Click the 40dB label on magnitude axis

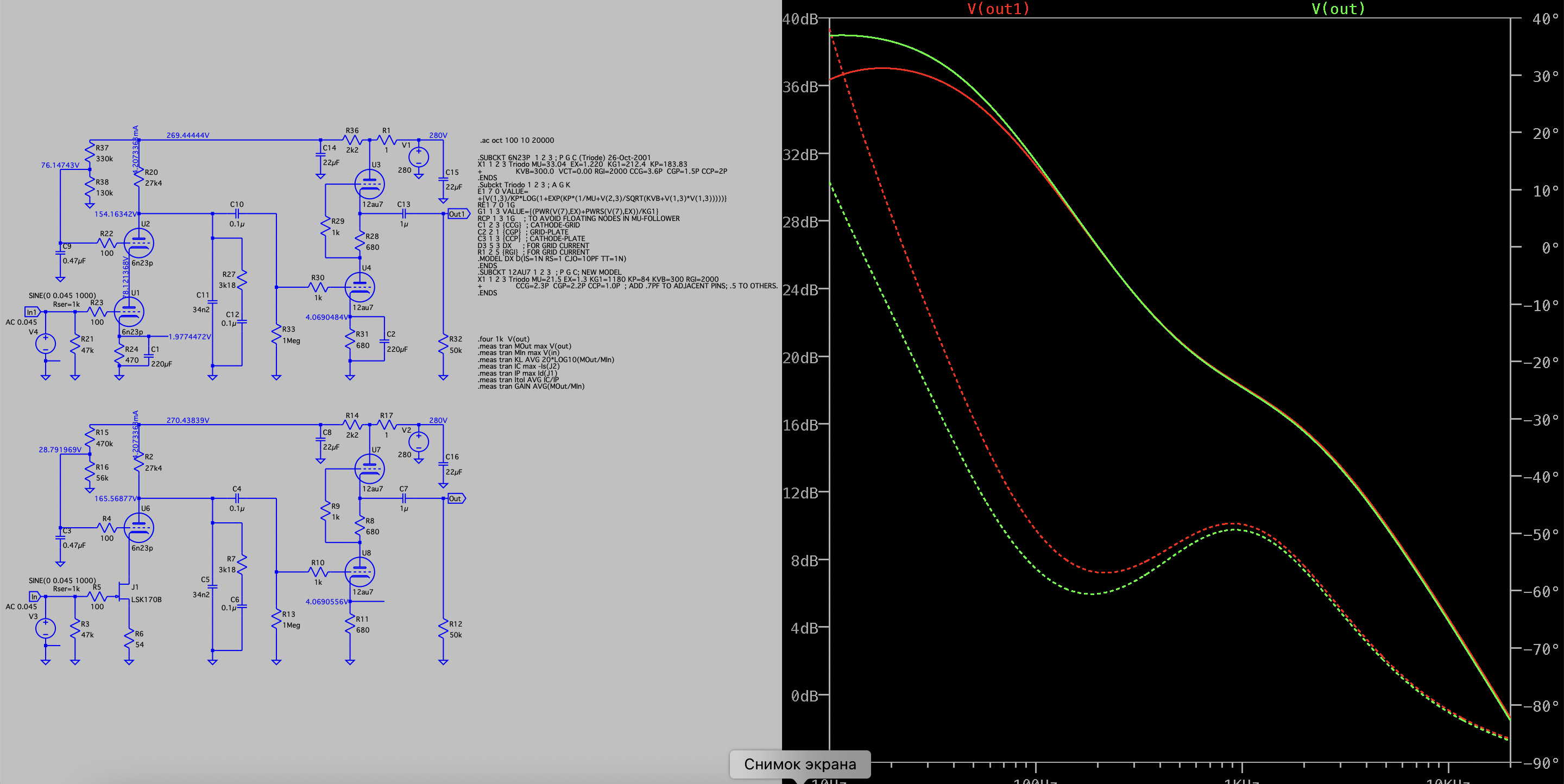tap(800, 20)
